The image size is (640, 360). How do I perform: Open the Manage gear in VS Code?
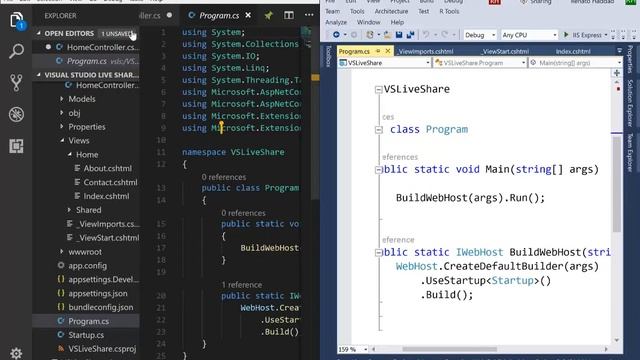coord(16,353)
